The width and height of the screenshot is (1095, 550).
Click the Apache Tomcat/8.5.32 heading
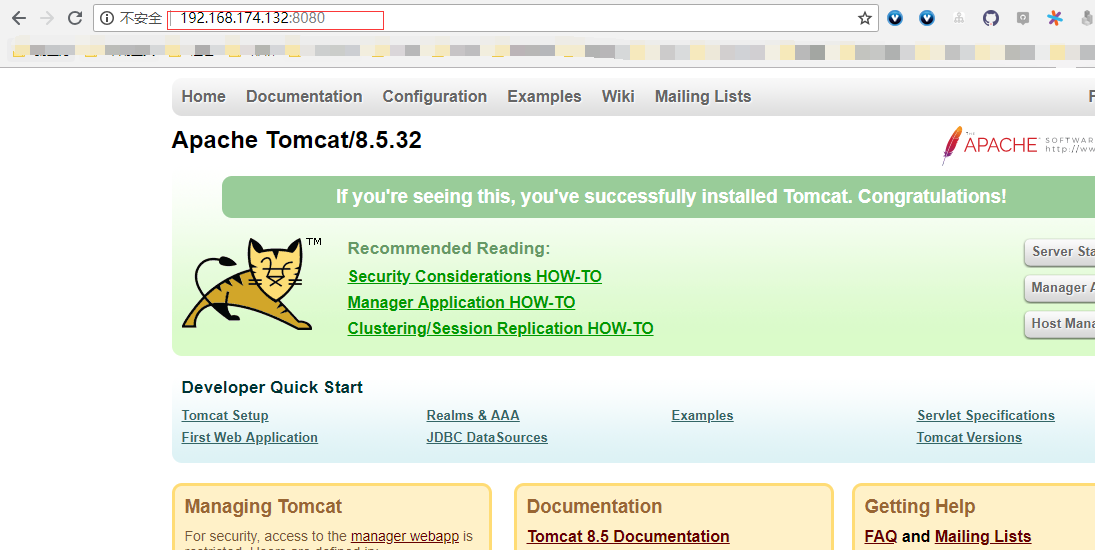click(297, 140)
